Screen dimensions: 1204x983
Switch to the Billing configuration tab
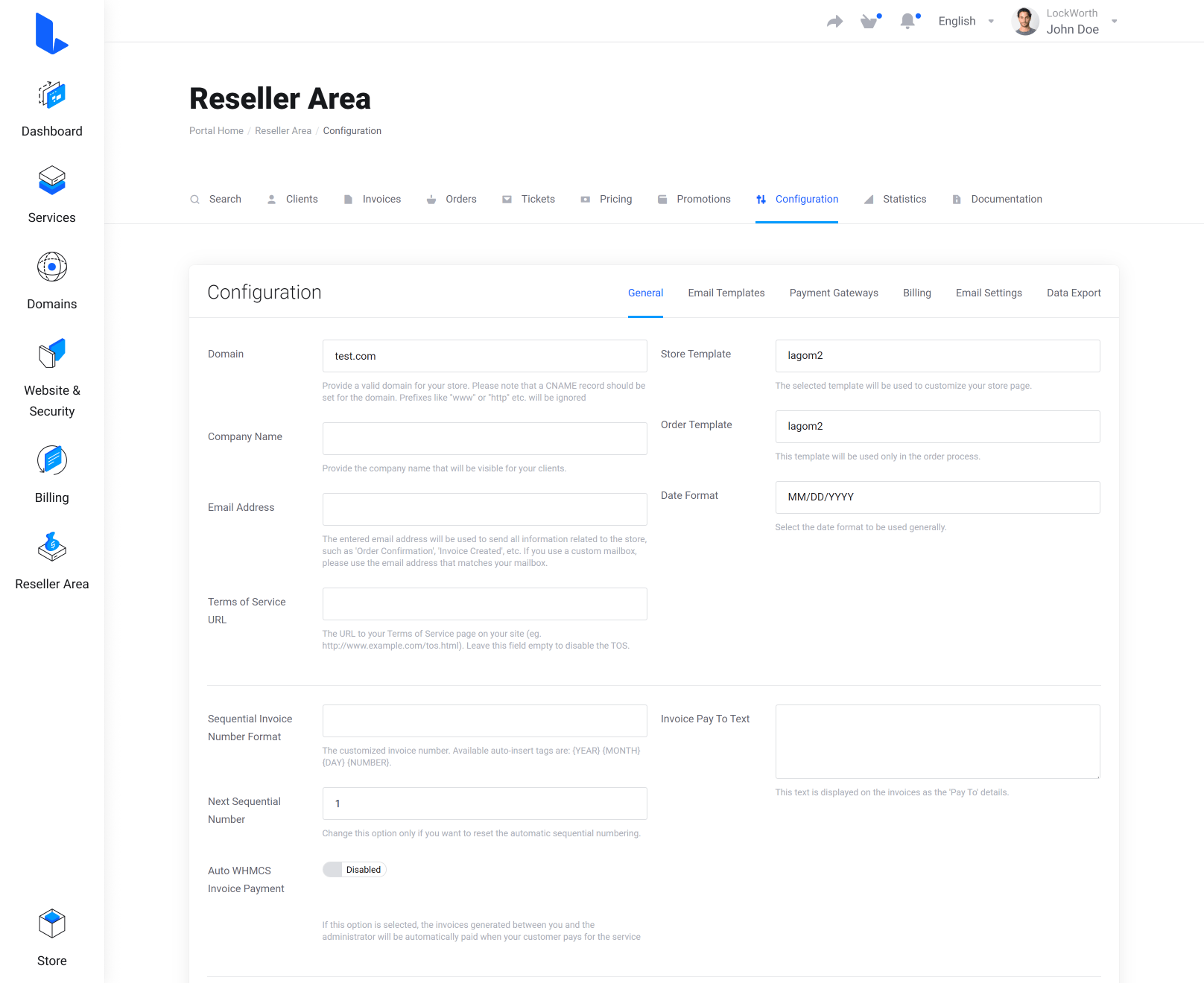point(917,293)
